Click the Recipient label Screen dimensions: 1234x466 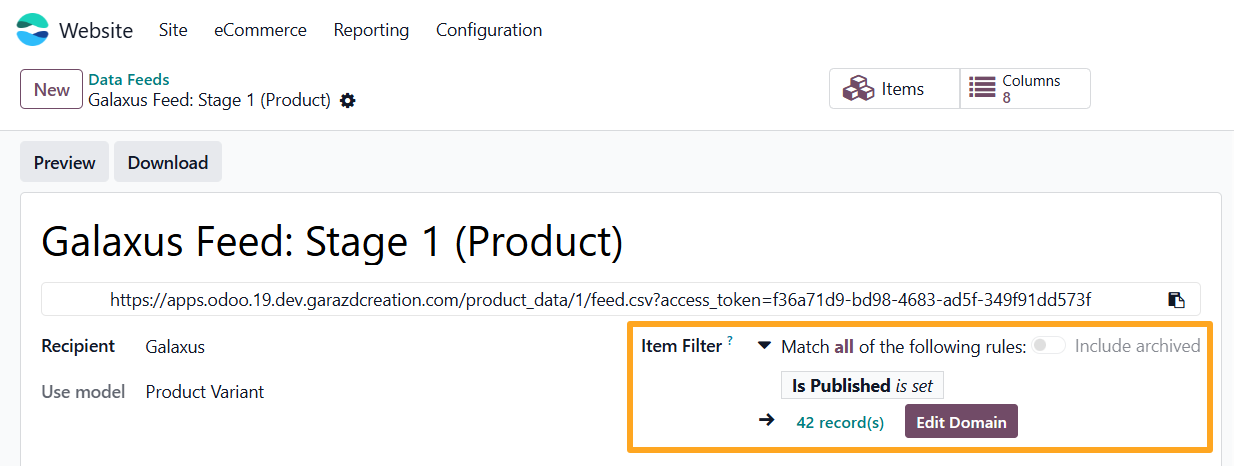pos(78,346)
